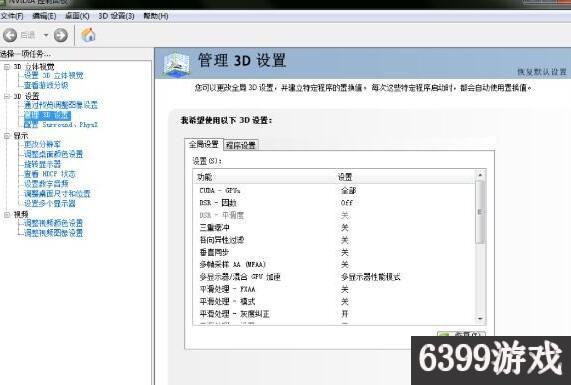Collapse the 3D 设置 tree category
571x385 pixels.
click(7, 97)
